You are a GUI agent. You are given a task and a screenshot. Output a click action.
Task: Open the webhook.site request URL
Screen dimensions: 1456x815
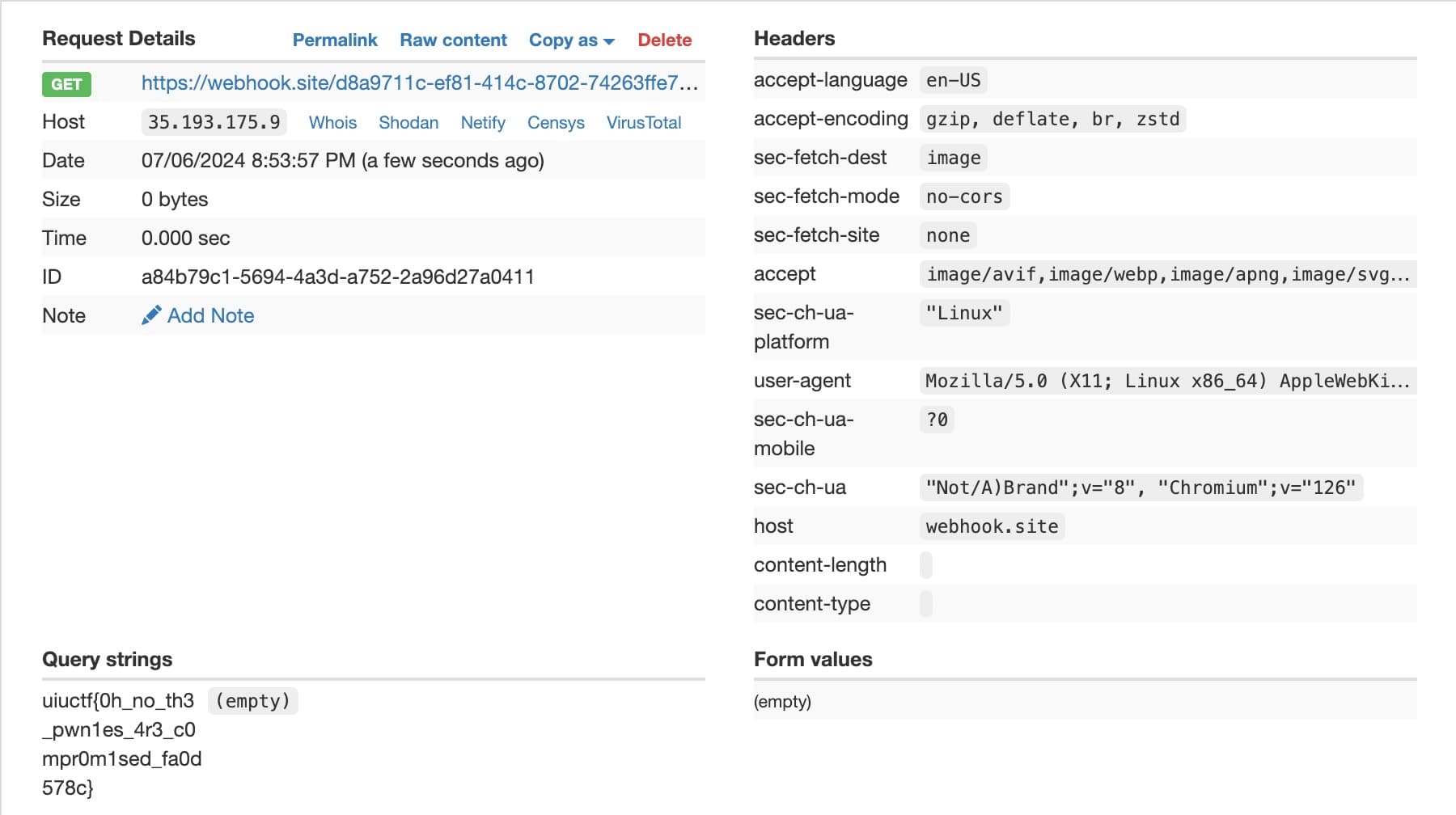click(419, 83)
